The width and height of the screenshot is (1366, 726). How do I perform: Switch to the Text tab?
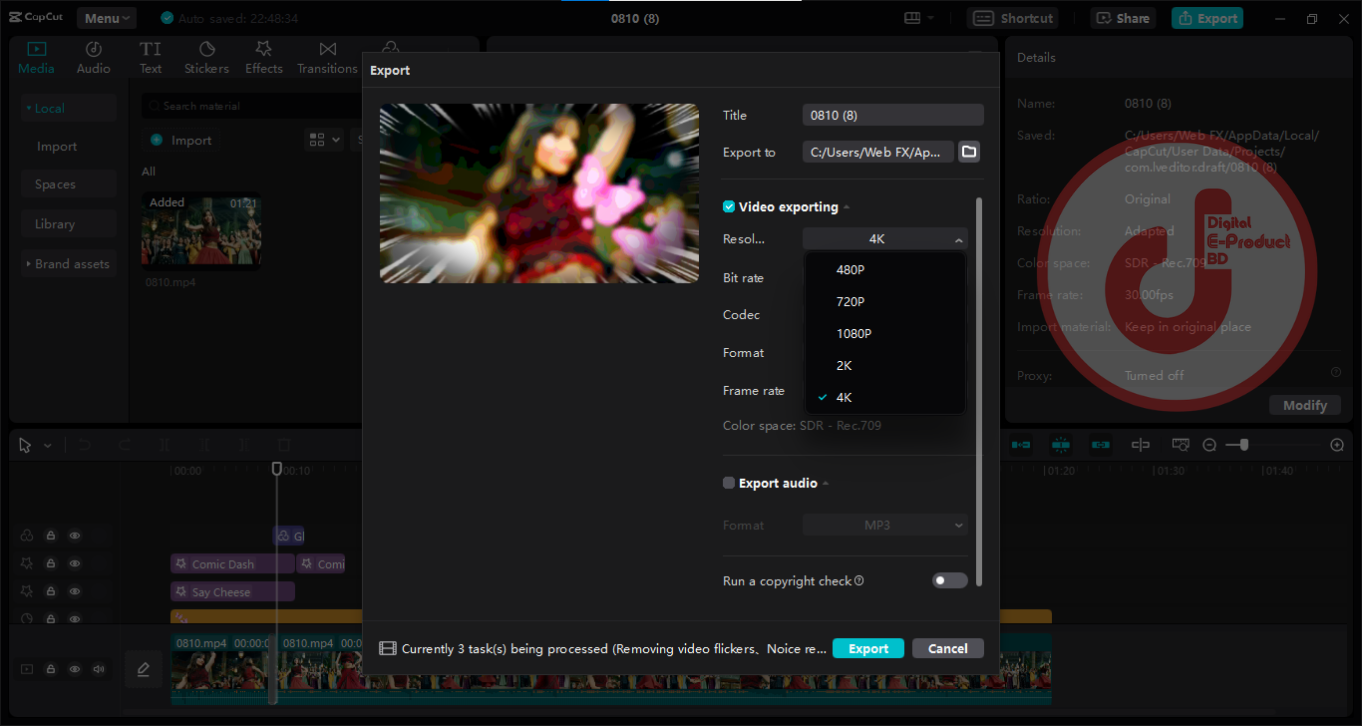150,58
